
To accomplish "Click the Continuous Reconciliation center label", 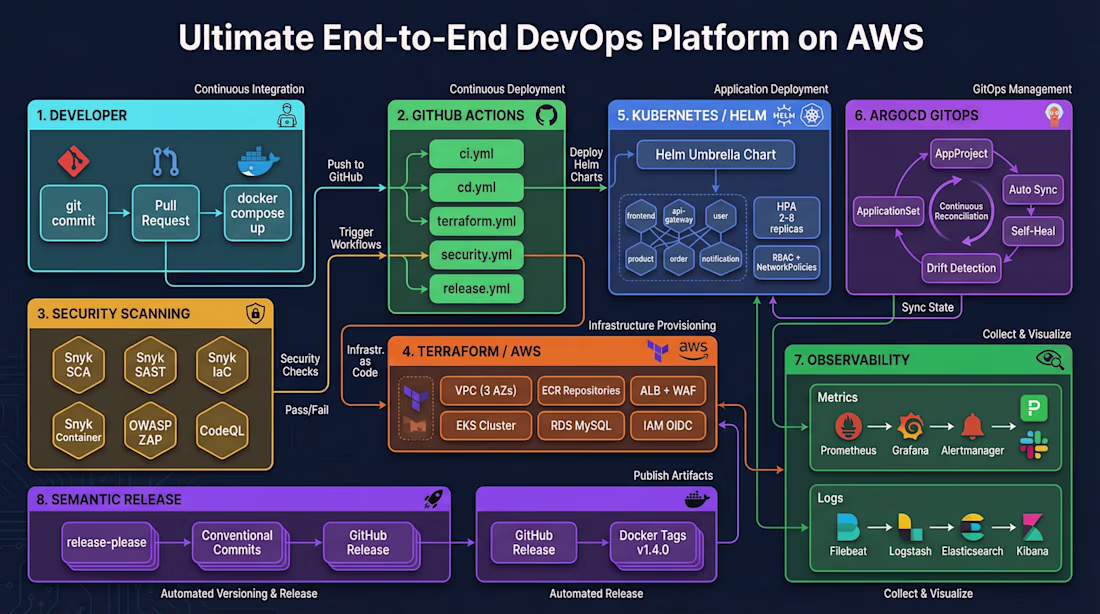I will pos(961,211).
